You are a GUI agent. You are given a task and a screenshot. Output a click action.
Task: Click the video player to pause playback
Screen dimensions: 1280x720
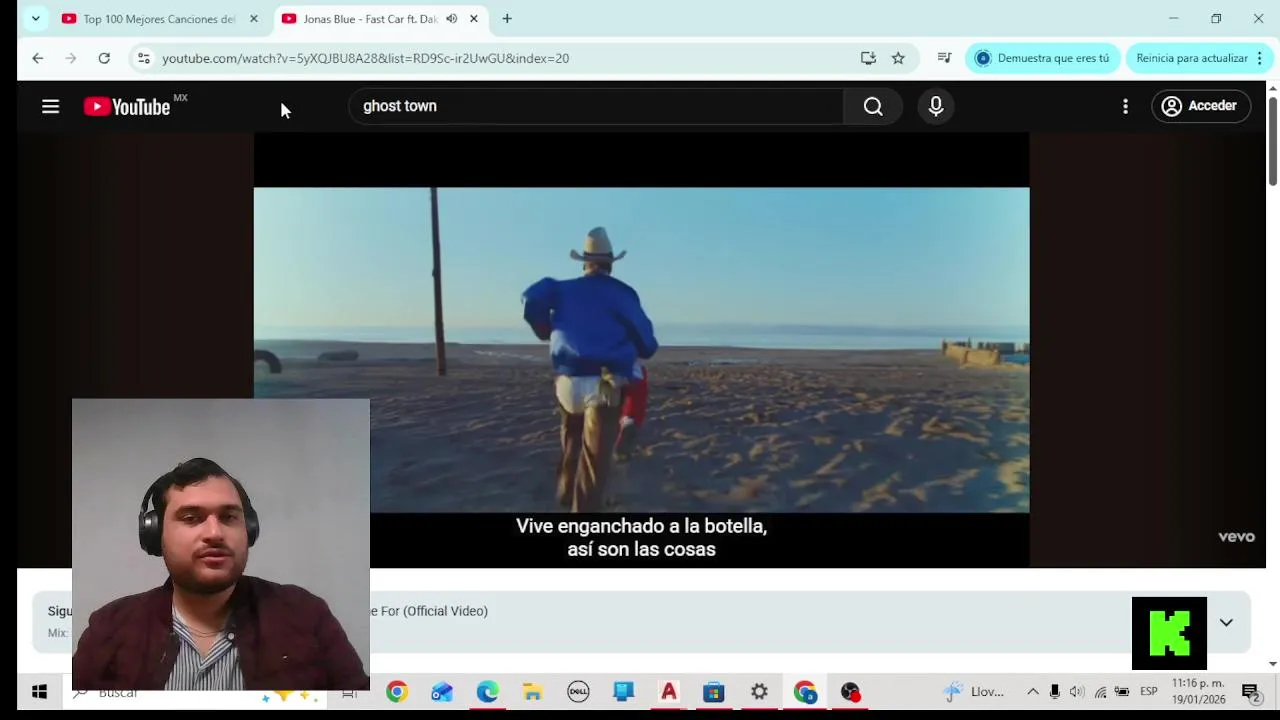641,350
